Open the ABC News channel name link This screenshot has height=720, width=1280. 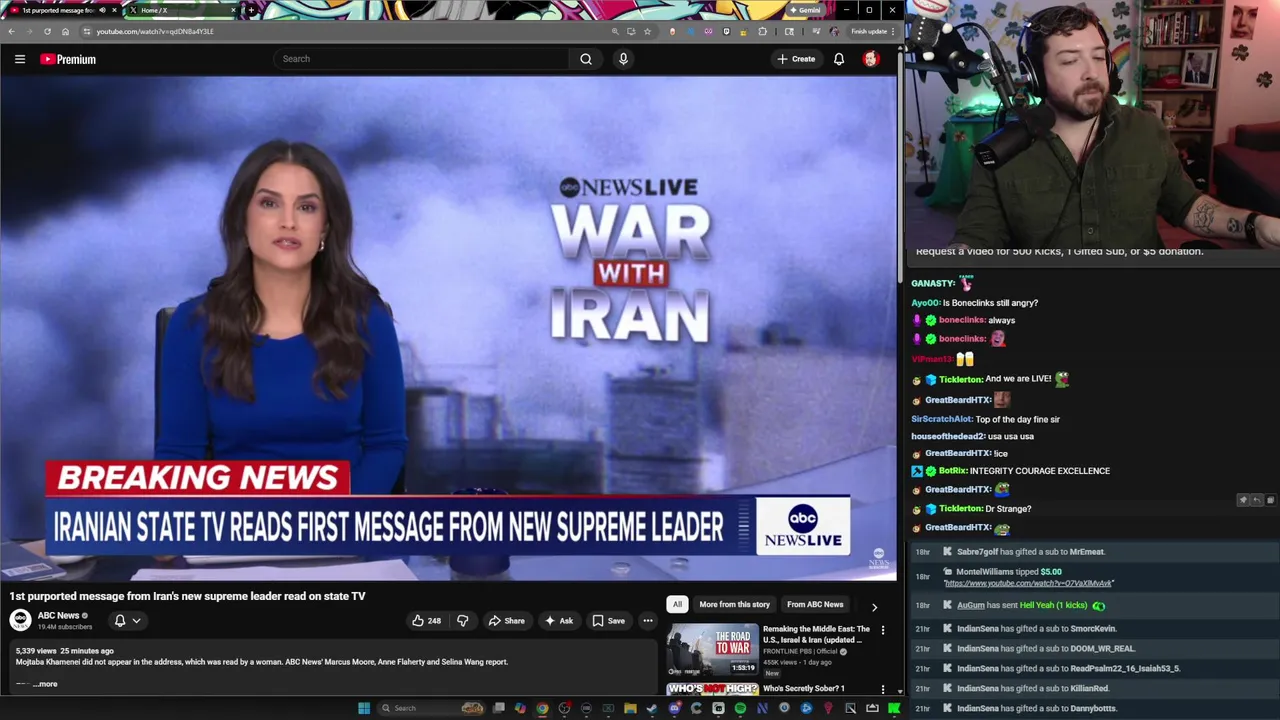click(58, 616)
